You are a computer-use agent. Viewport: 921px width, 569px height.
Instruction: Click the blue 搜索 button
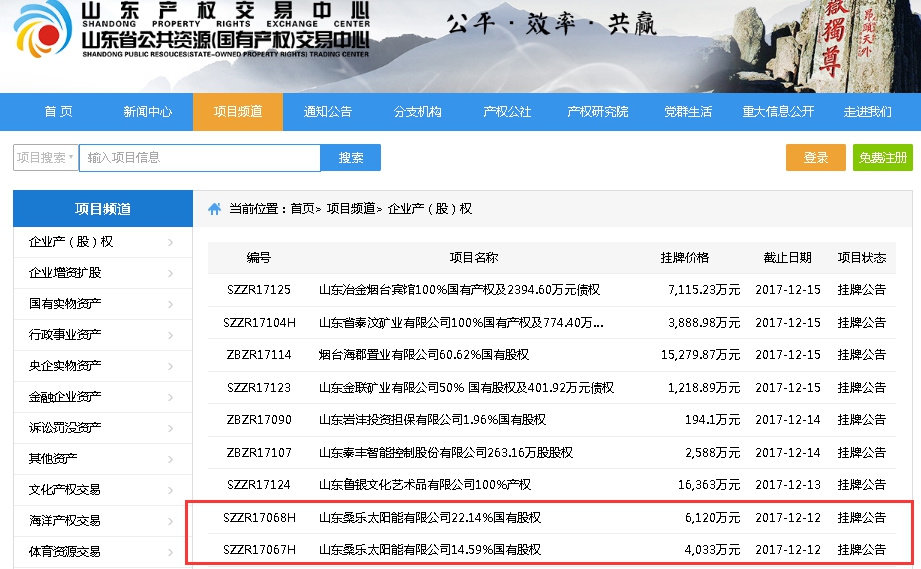coord(351,157)
